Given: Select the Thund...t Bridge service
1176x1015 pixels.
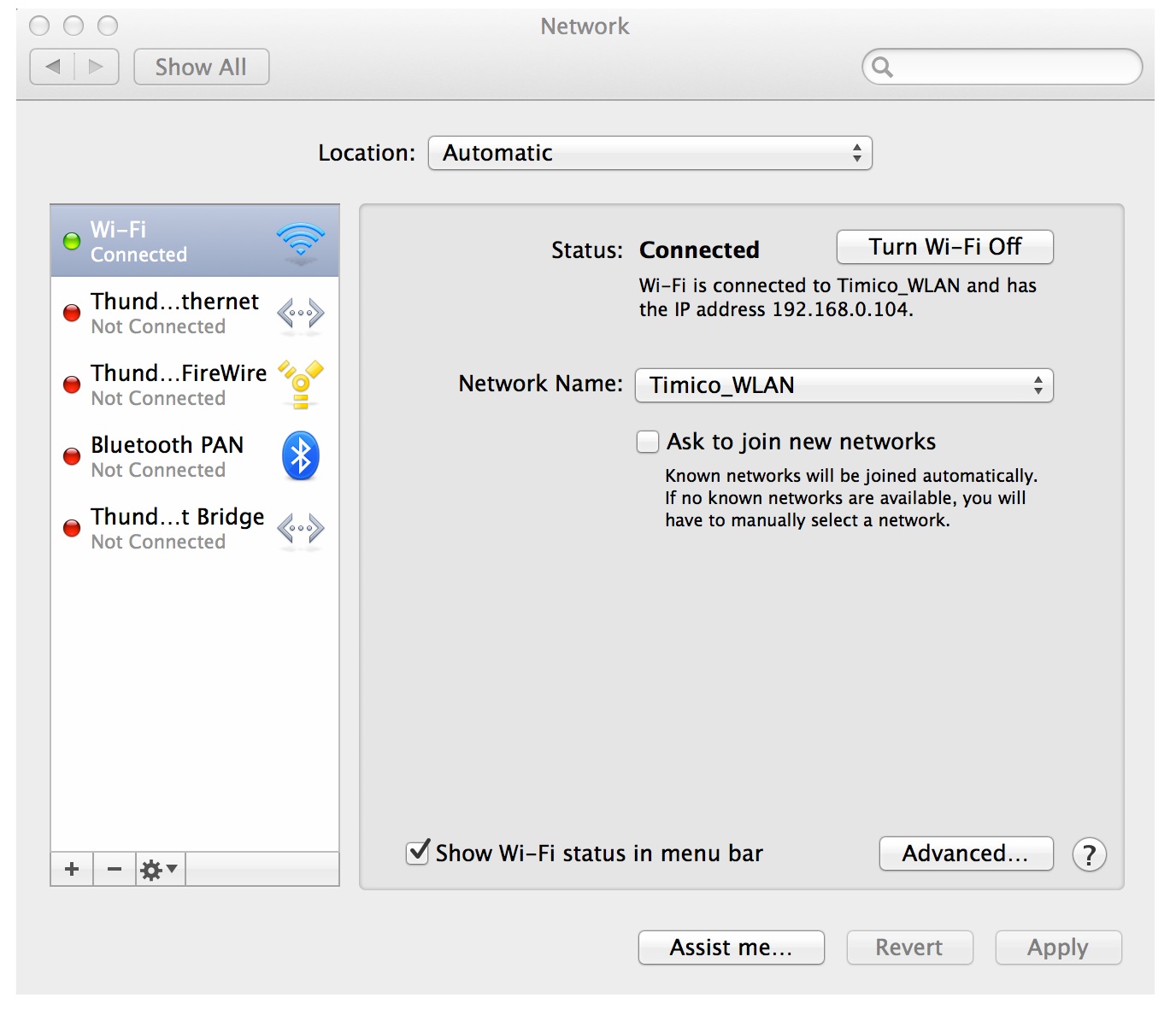Looking at the screenshot, I should coord(195,529).
